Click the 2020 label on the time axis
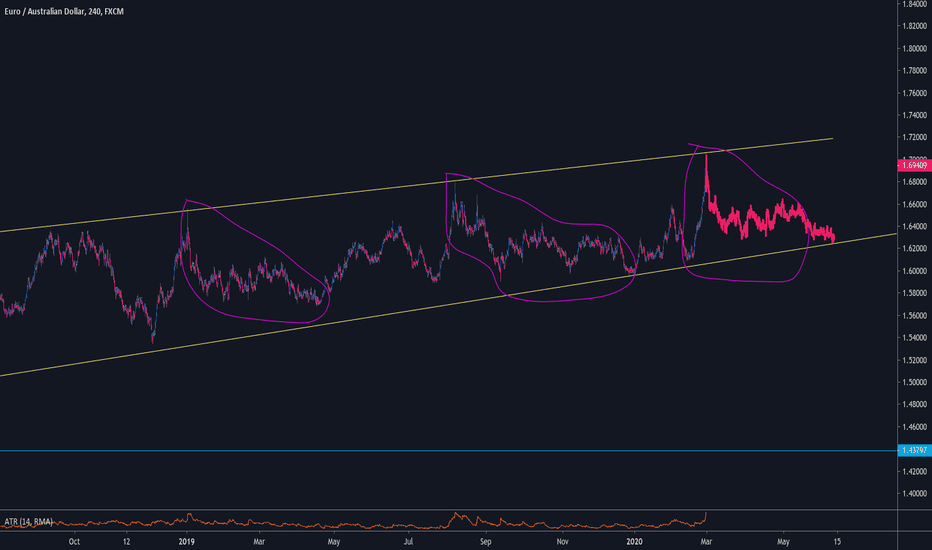 [635, 542]
